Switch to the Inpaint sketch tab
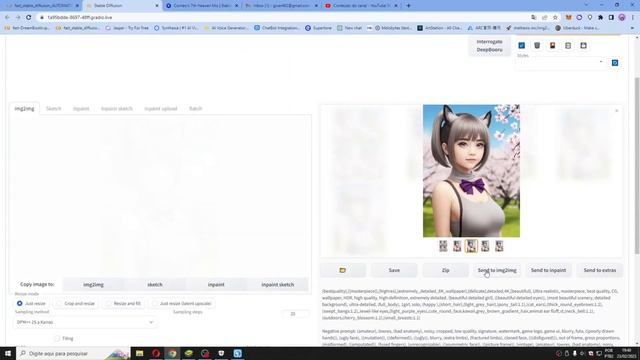This screenshot has width=640, height=360. (x=117, y=109)
